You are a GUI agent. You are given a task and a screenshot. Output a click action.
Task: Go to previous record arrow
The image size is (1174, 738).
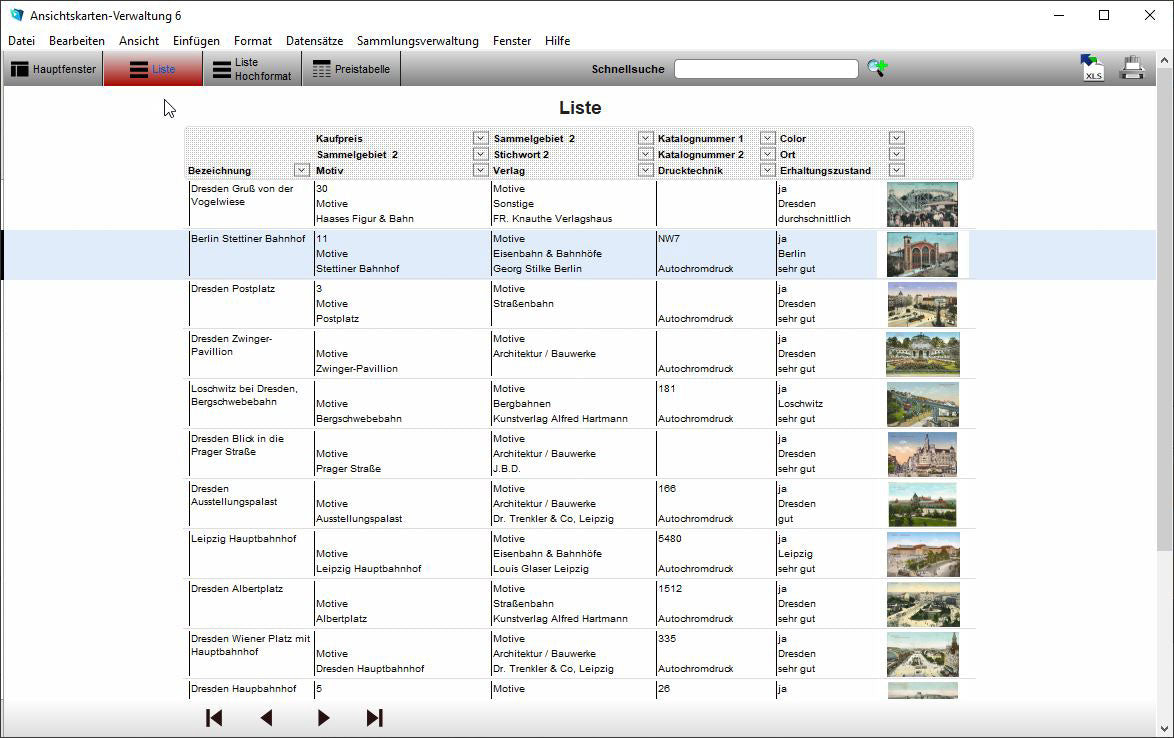(x=266, y=717)
